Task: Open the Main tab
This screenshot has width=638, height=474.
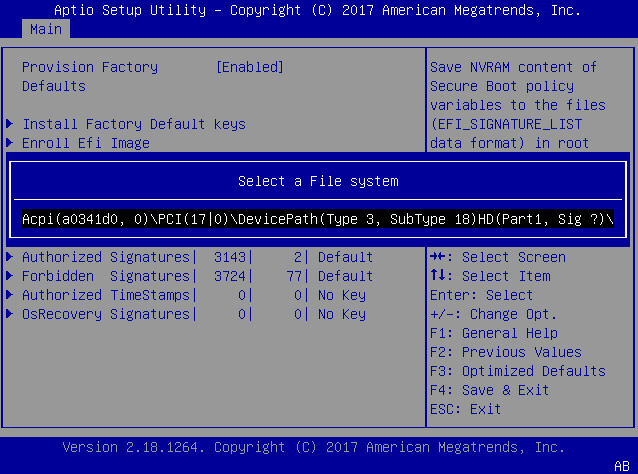Action: point(46,29)
